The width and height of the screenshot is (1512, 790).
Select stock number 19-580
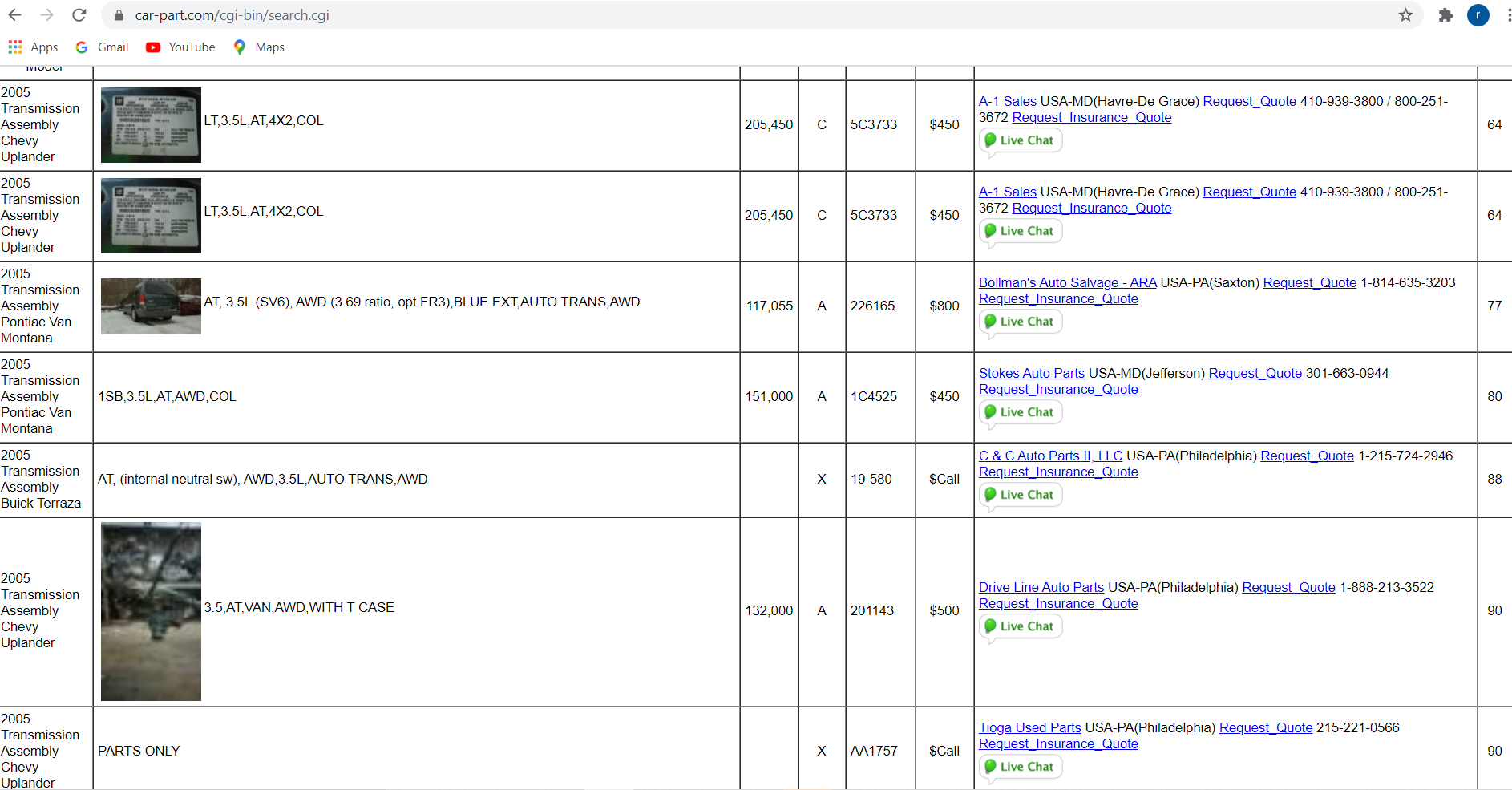pos(871,479)
